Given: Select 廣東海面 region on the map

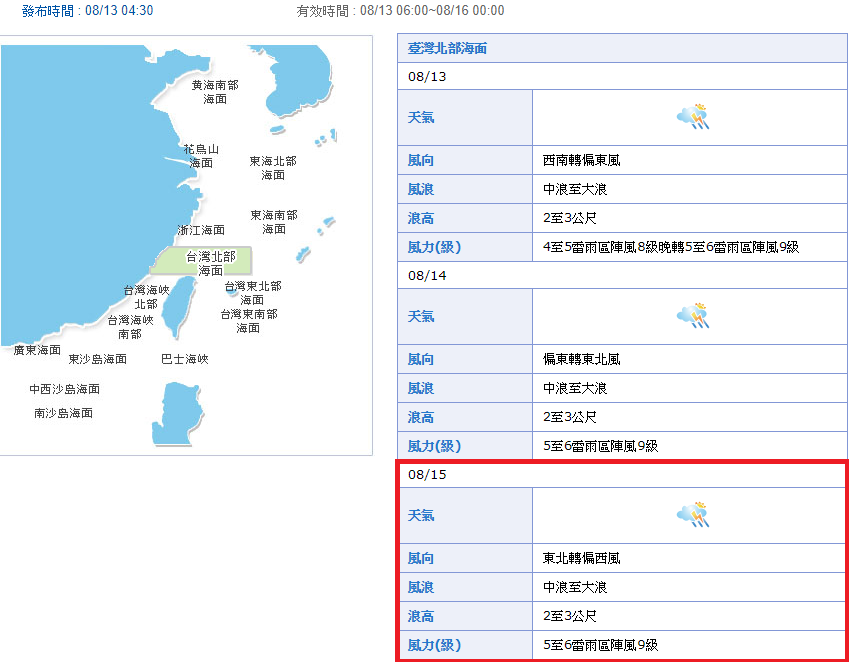Looking at the screenshot, I should click(x=37, y=350).
